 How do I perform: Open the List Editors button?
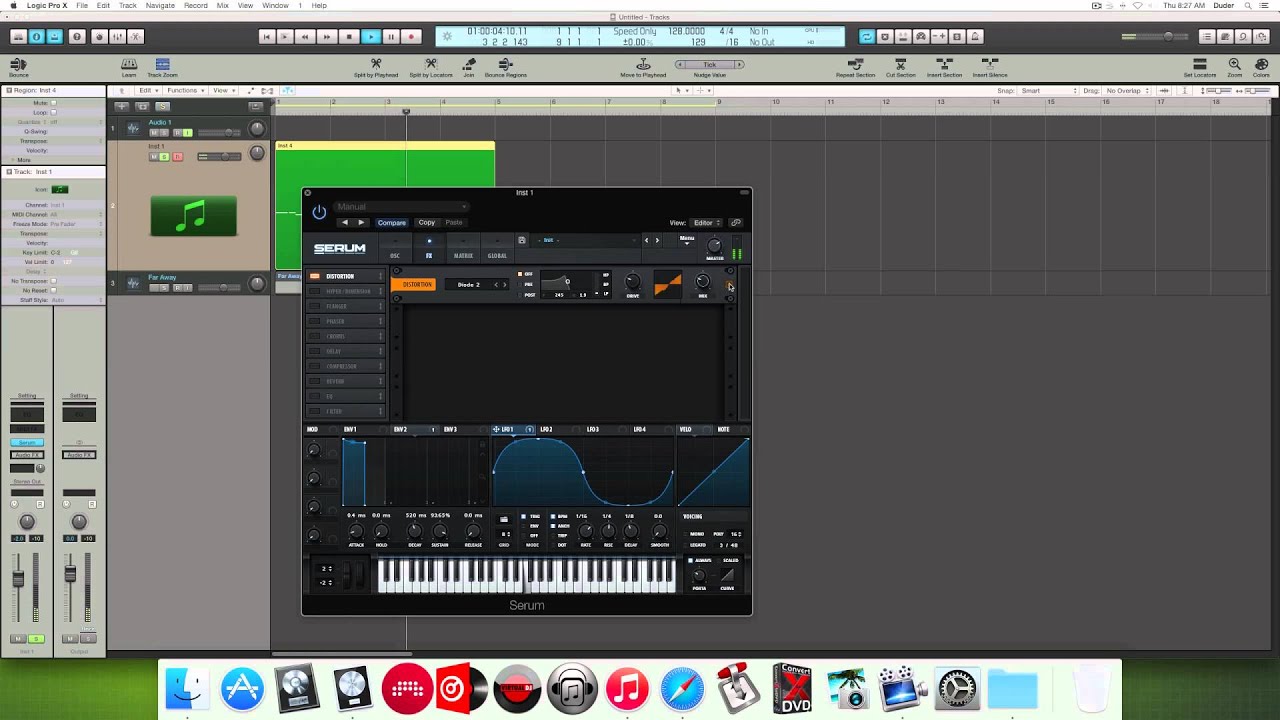tap(1207, 36)
